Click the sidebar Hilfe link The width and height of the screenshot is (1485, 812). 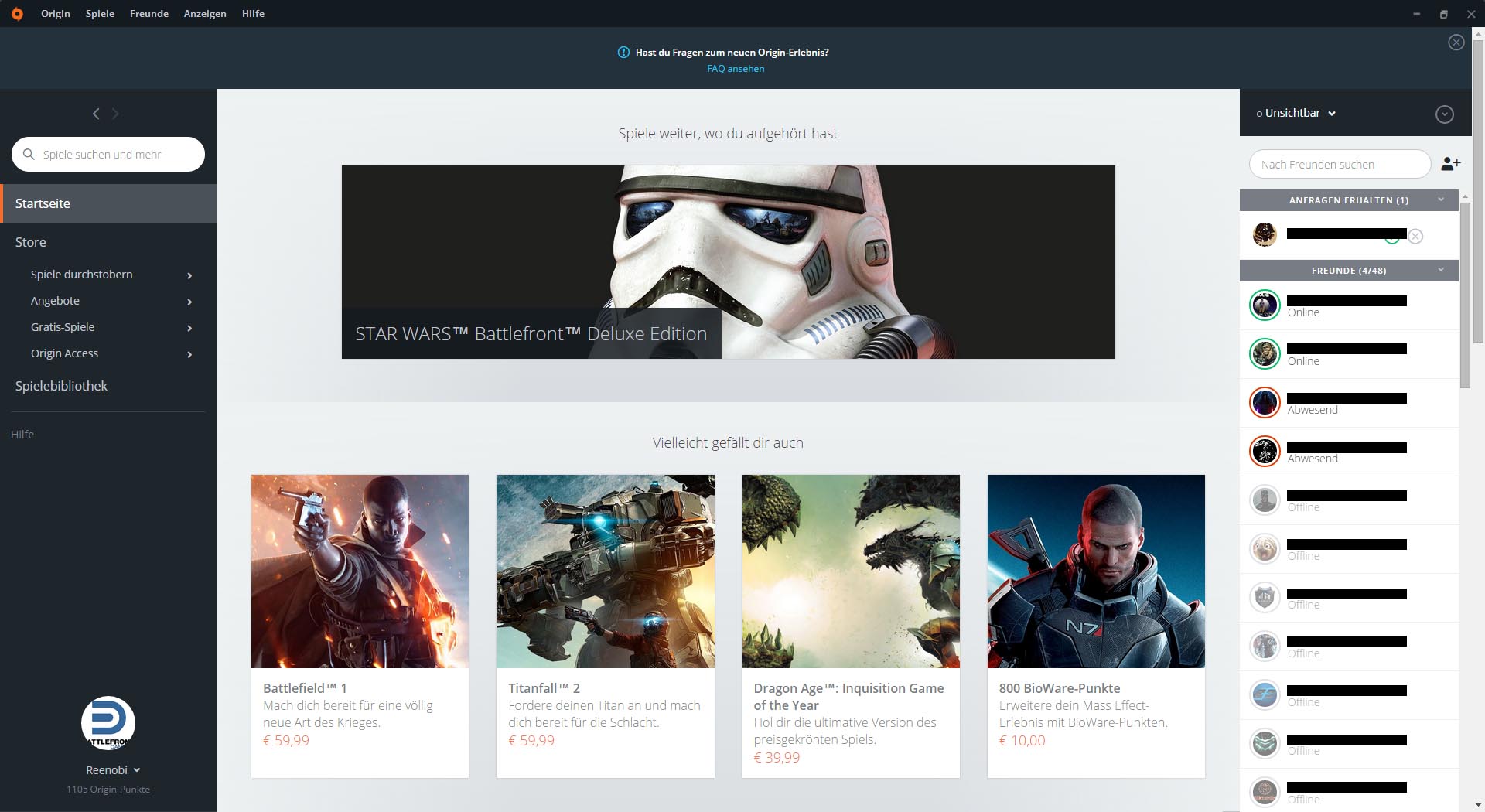pyautogui.click(x=22, y=435)
